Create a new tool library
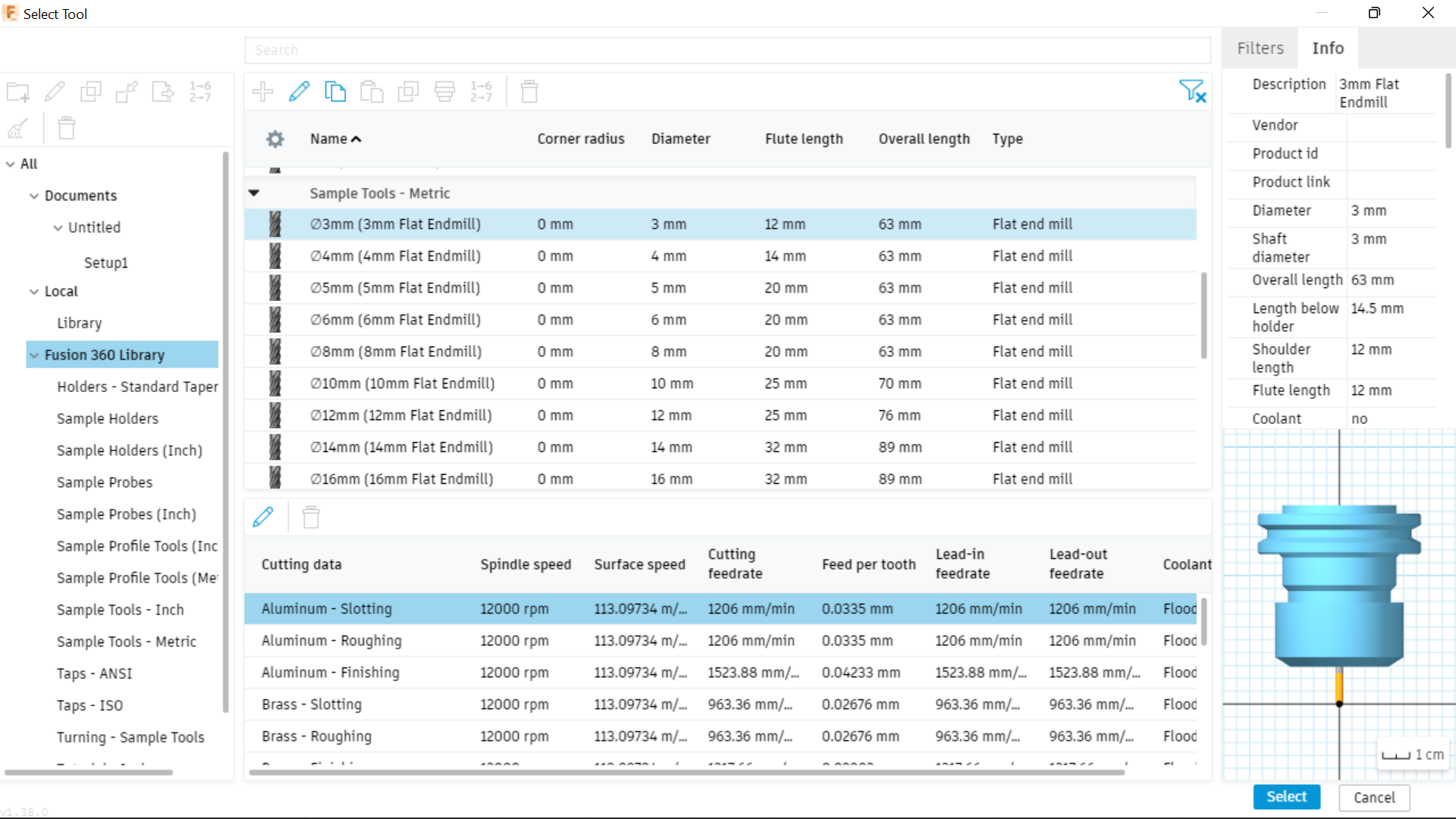Screen dimensions: 1456x819 tap(18, 92)
